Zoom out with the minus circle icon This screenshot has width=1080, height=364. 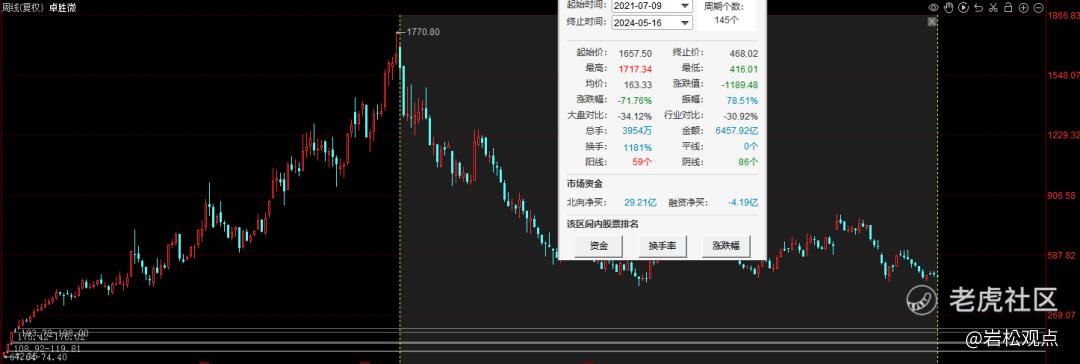point(1039,8)
